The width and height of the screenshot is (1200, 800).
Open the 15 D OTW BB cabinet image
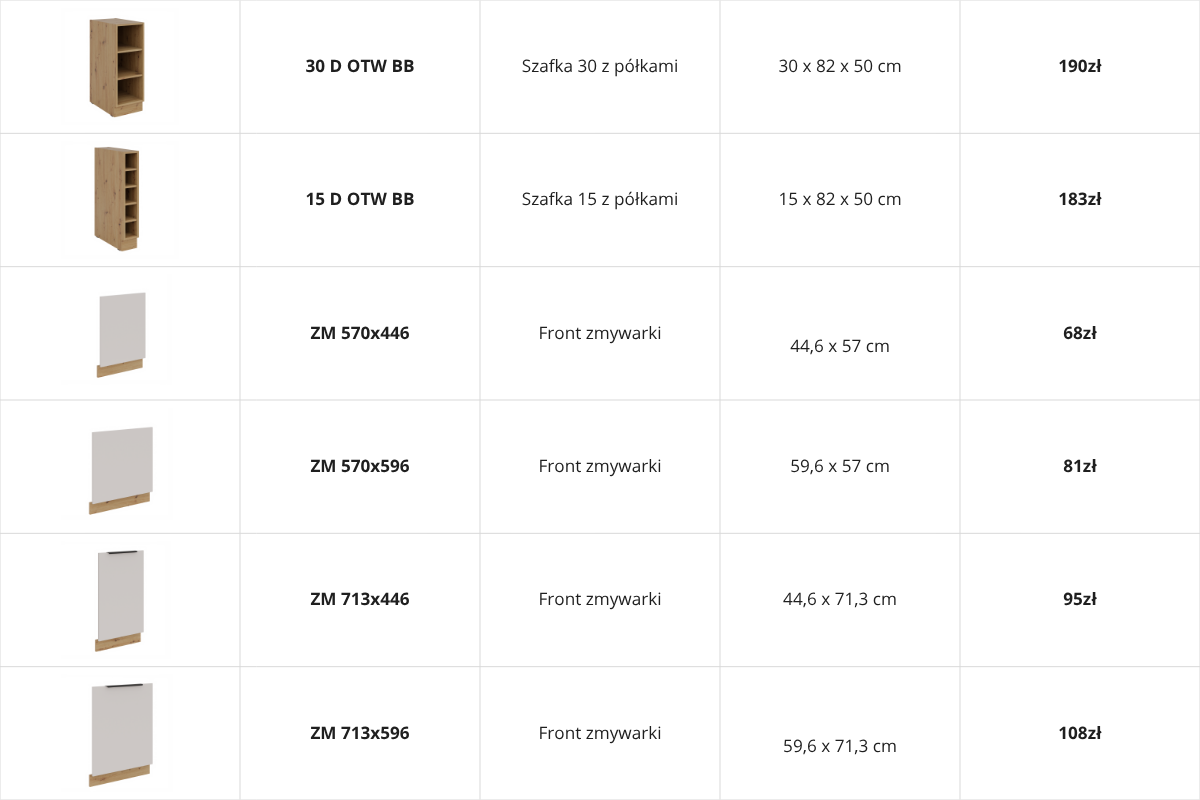pos(119,199)
